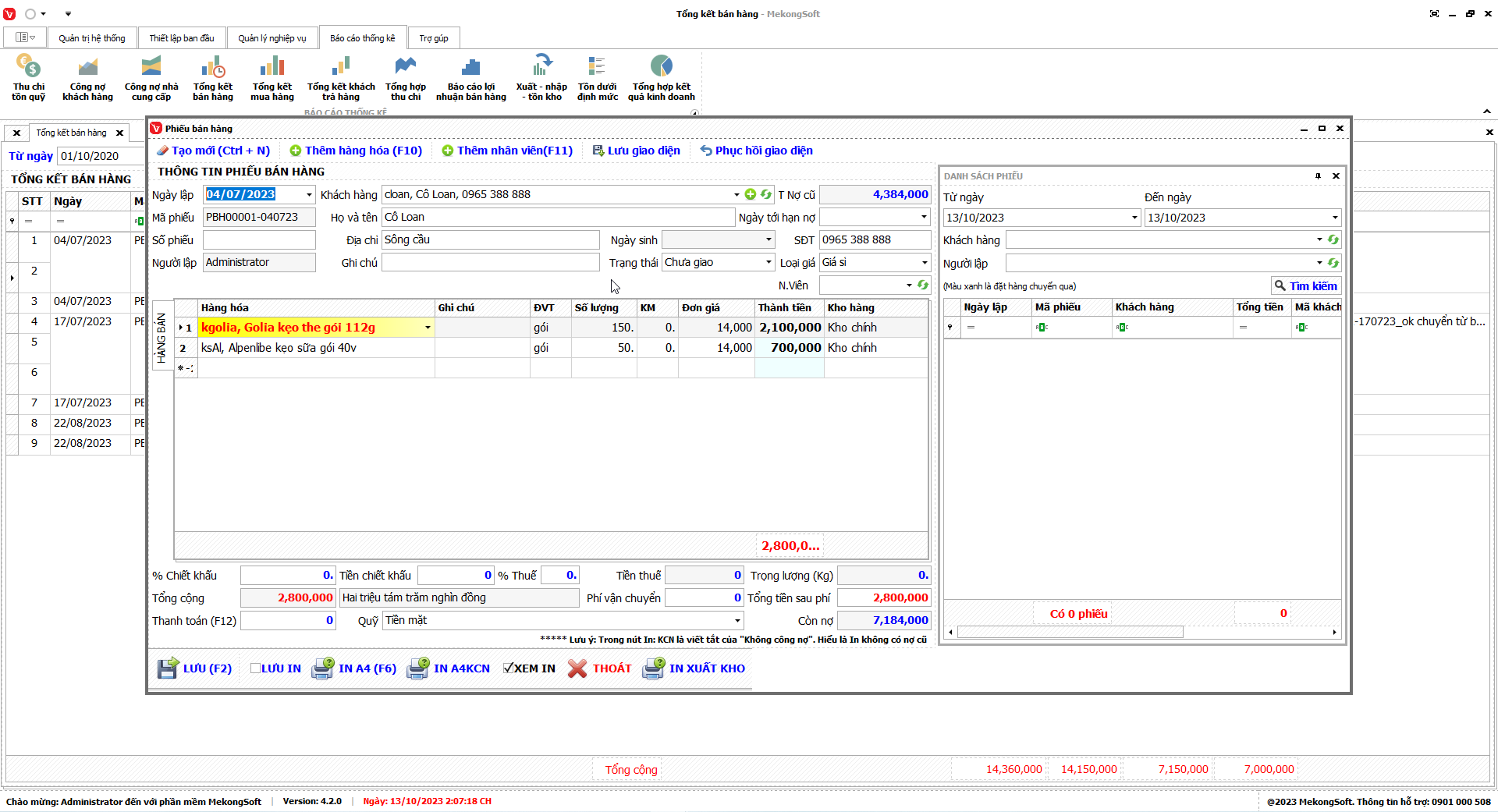
Task: Enable the LƯU IN checkbox
Action: click(x=255, y=668)
